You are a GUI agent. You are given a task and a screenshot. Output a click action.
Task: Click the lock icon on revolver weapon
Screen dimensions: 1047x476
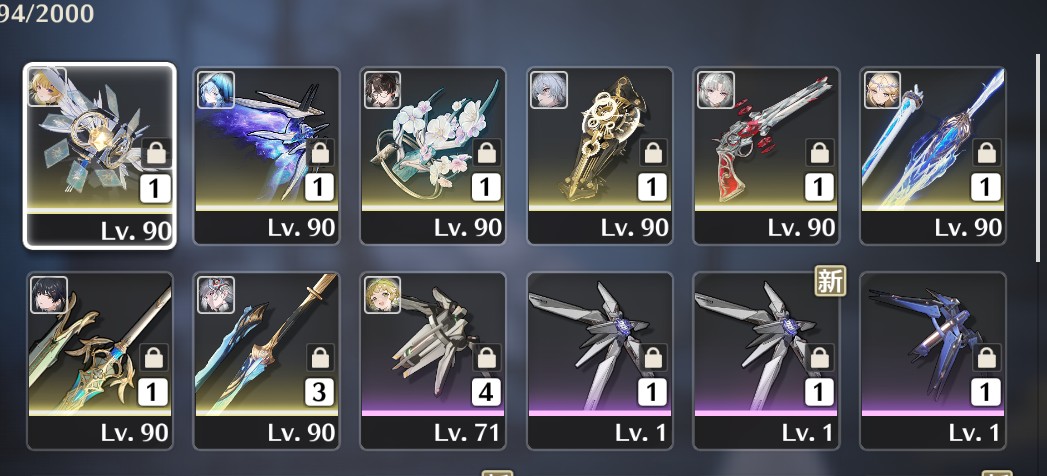click(x=819, y=154)
